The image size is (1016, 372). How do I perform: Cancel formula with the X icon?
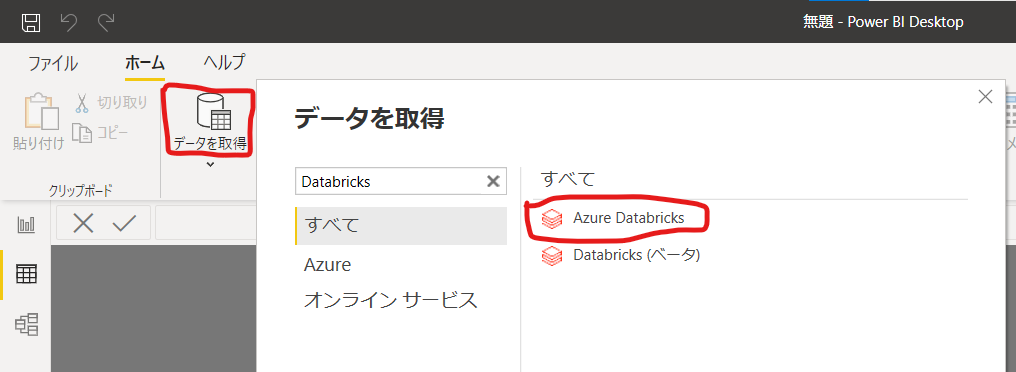point(83,224)
